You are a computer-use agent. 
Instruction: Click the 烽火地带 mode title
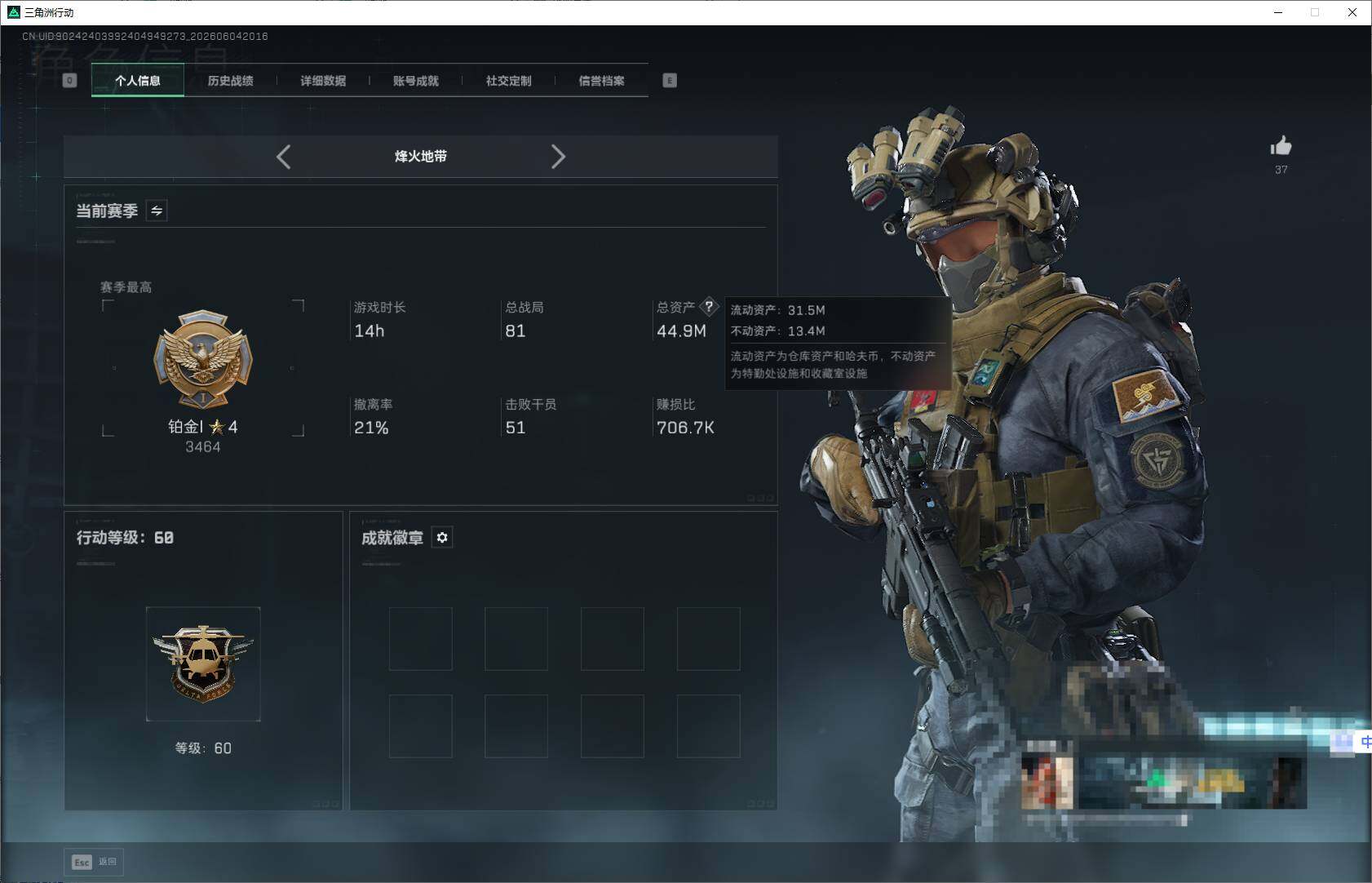pos(421,157)
